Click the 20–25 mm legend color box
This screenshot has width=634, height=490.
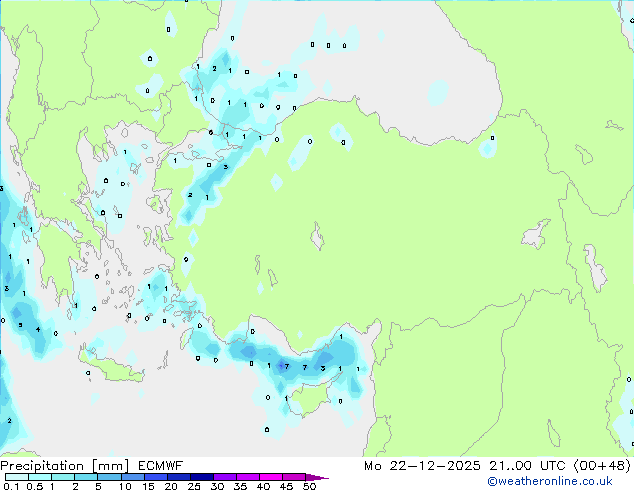[x=178, y=477]
